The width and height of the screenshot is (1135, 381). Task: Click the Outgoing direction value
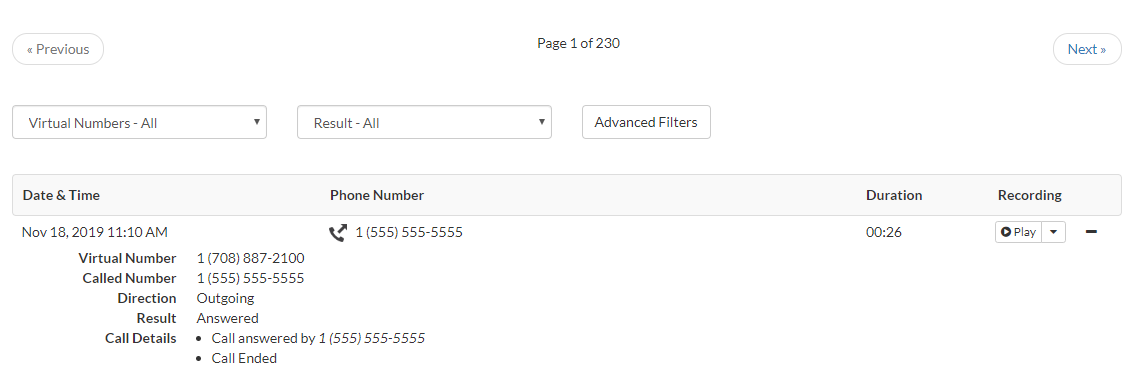[x=225, y=298]
